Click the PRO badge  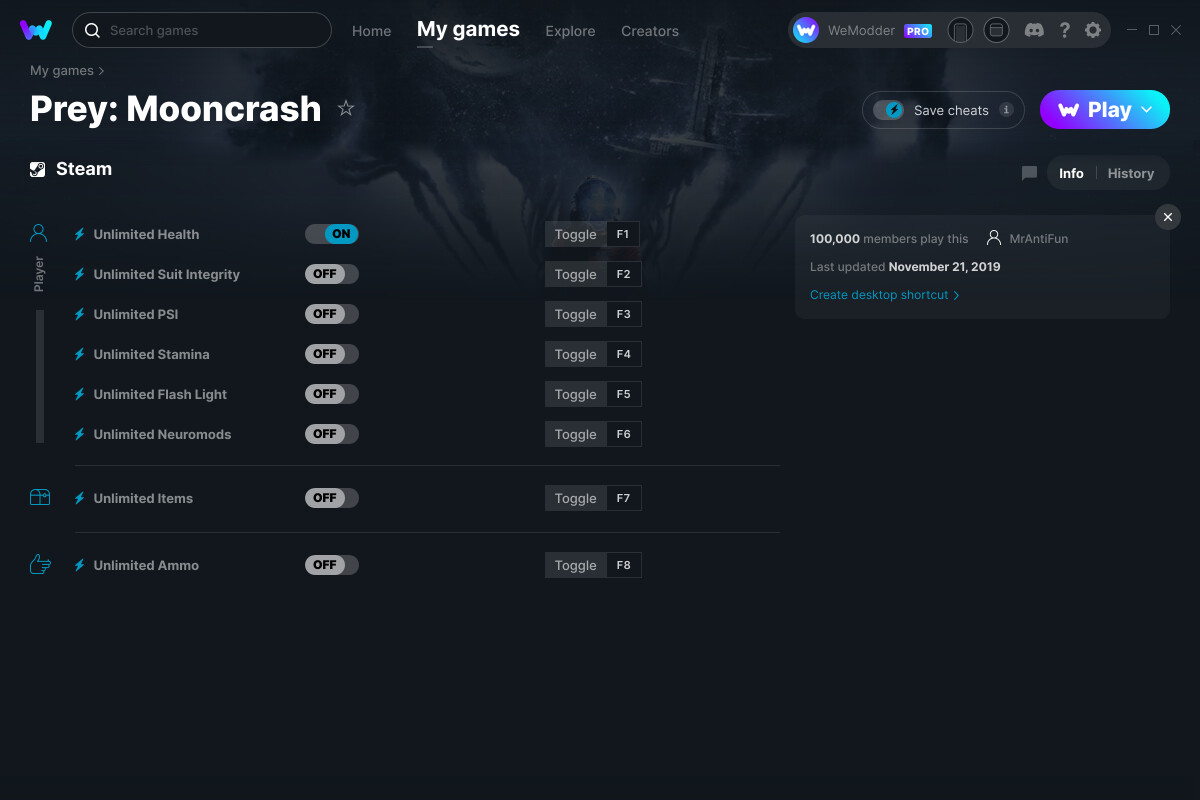coord(918,31)
